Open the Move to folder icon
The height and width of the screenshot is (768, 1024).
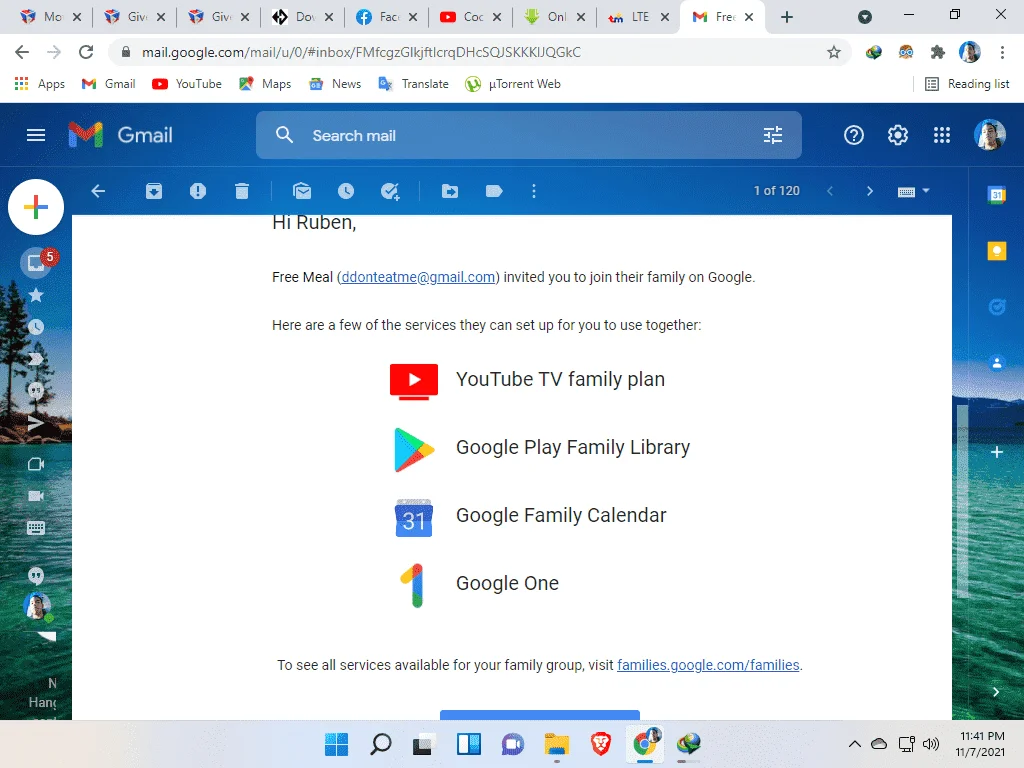(x=450, y=191)
